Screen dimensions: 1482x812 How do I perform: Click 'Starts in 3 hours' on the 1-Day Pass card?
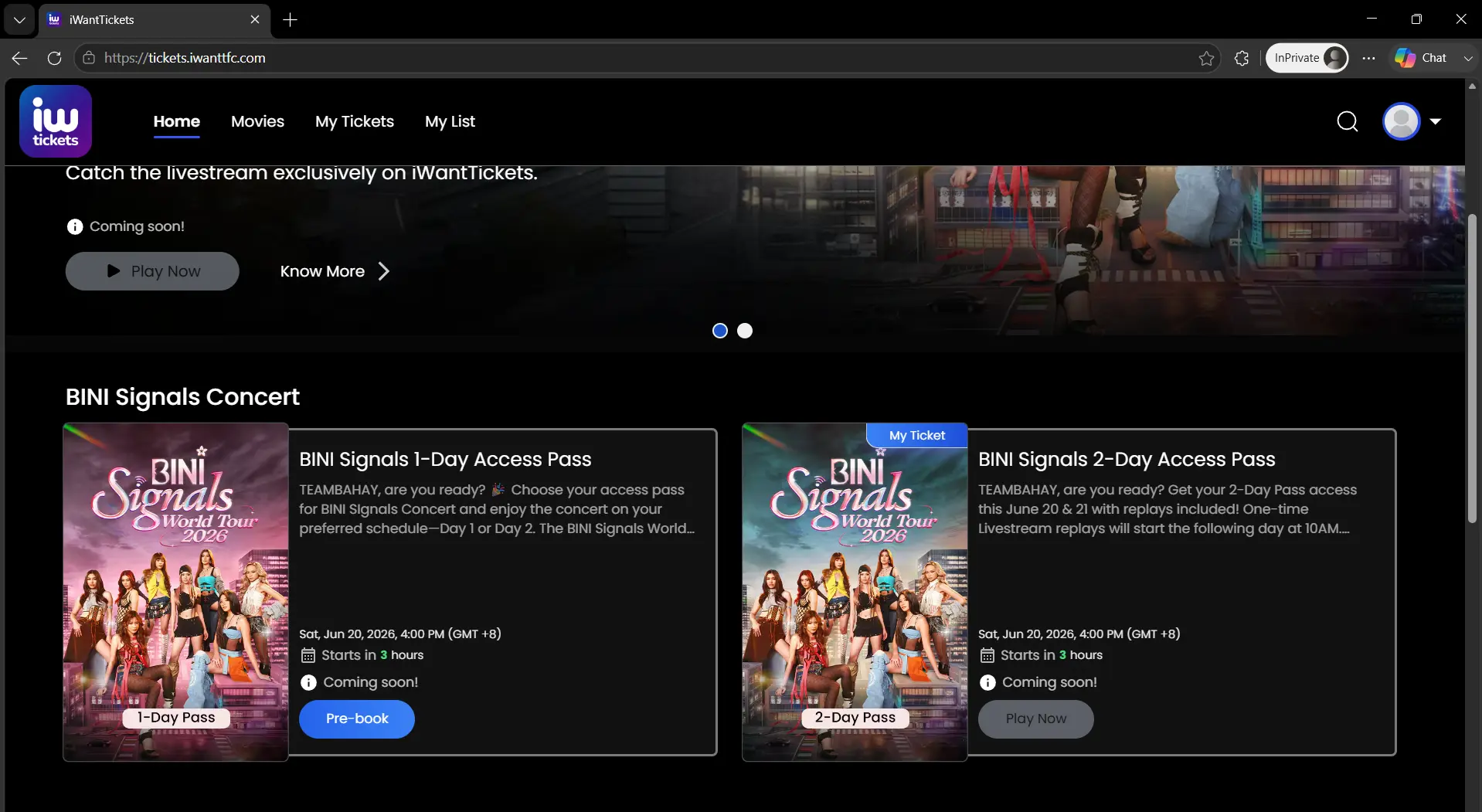372,655
